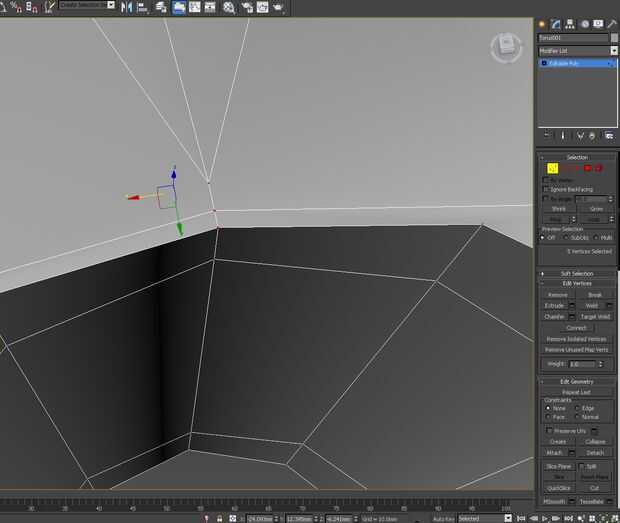The width and height of the screenshot is (620, 523).
Task: Collapse the Edit Geometry rollout
Action: [577, 381]
